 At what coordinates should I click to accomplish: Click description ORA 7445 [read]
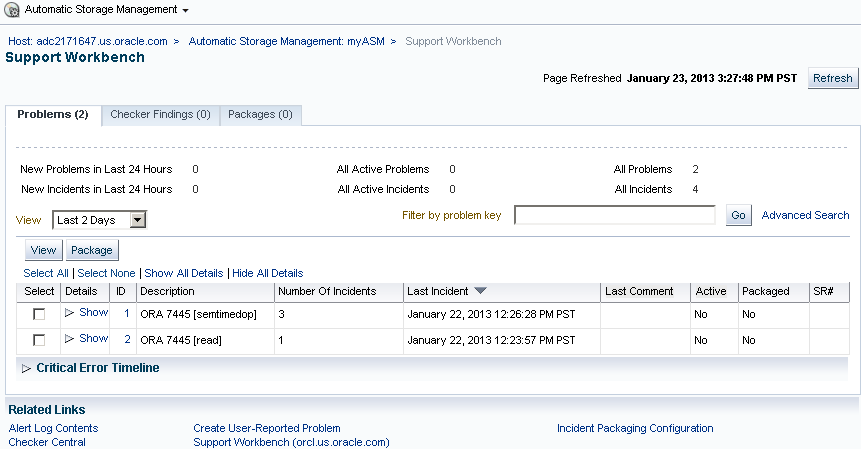(181, 340)
